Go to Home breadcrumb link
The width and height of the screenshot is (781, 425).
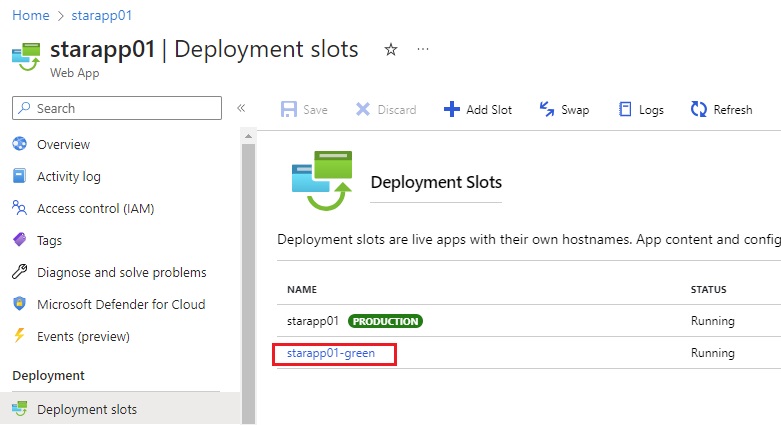point(30,15)
